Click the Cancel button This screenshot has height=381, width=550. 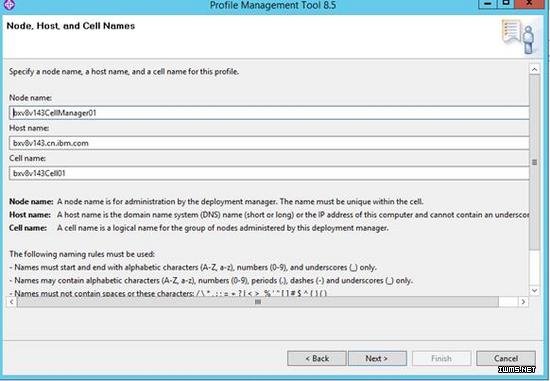[x=506, y=358]
